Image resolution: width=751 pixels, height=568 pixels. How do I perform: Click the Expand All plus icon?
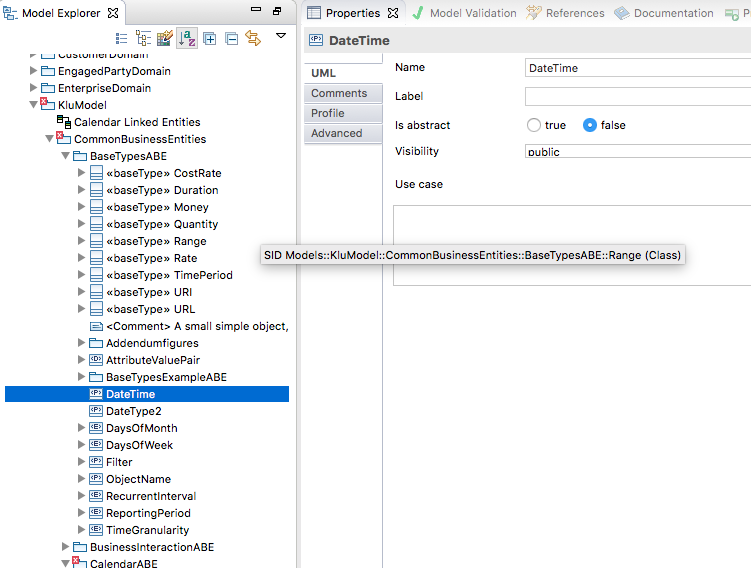click(x=210, y=38)
